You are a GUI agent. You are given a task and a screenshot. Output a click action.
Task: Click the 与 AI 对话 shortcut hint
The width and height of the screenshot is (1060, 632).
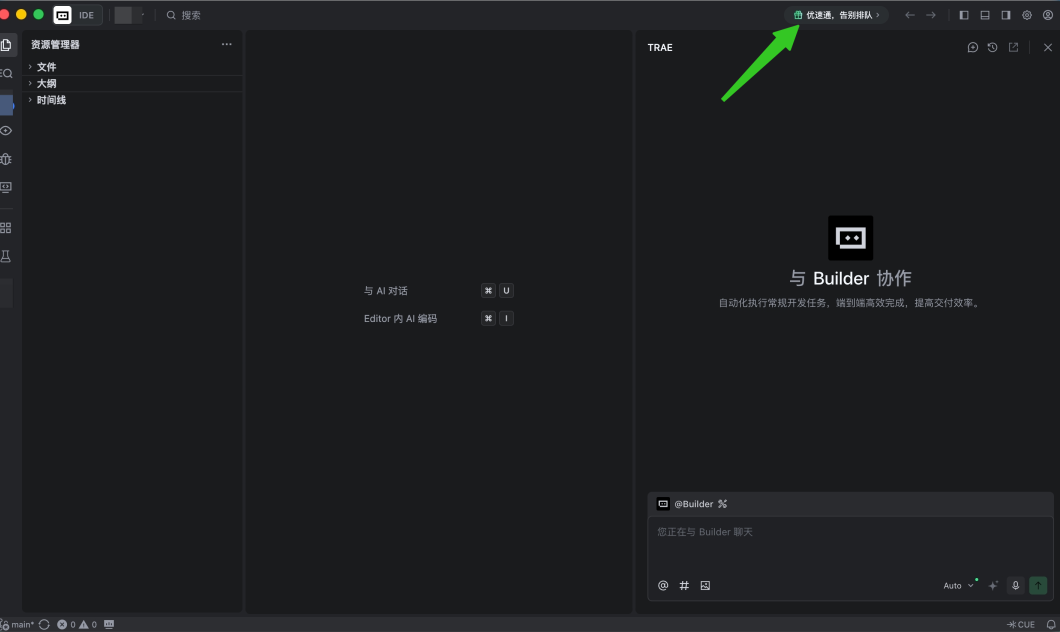coord(386,291)
